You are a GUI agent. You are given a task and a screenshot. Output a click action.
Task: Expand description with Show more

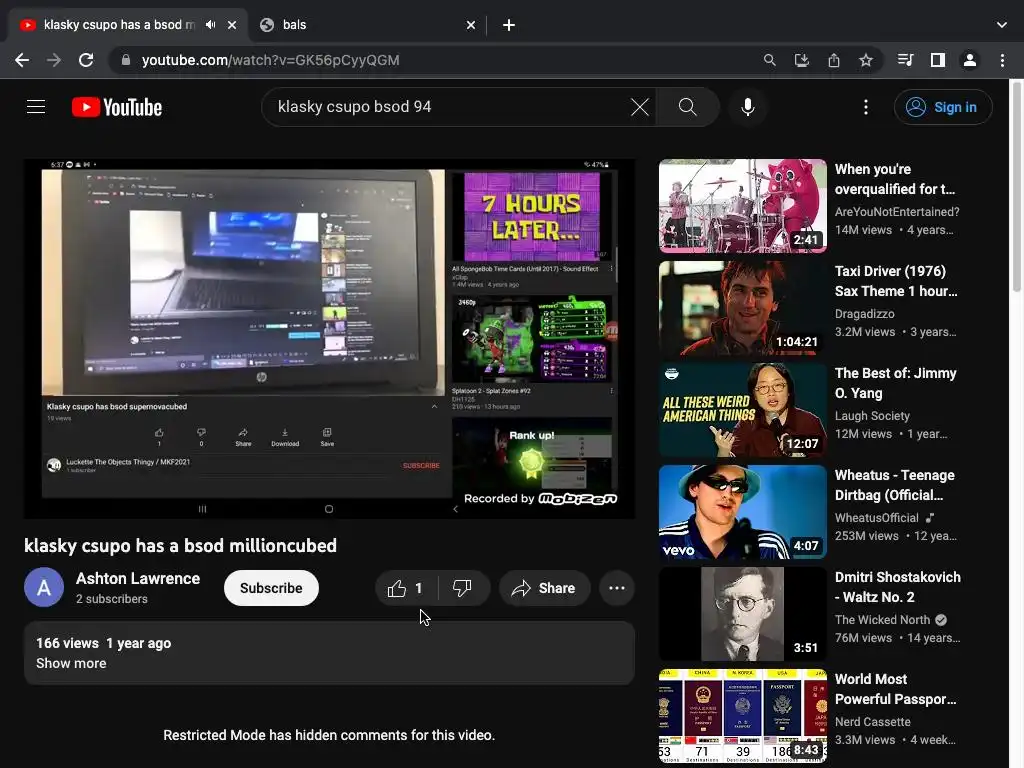coord(71,663)
